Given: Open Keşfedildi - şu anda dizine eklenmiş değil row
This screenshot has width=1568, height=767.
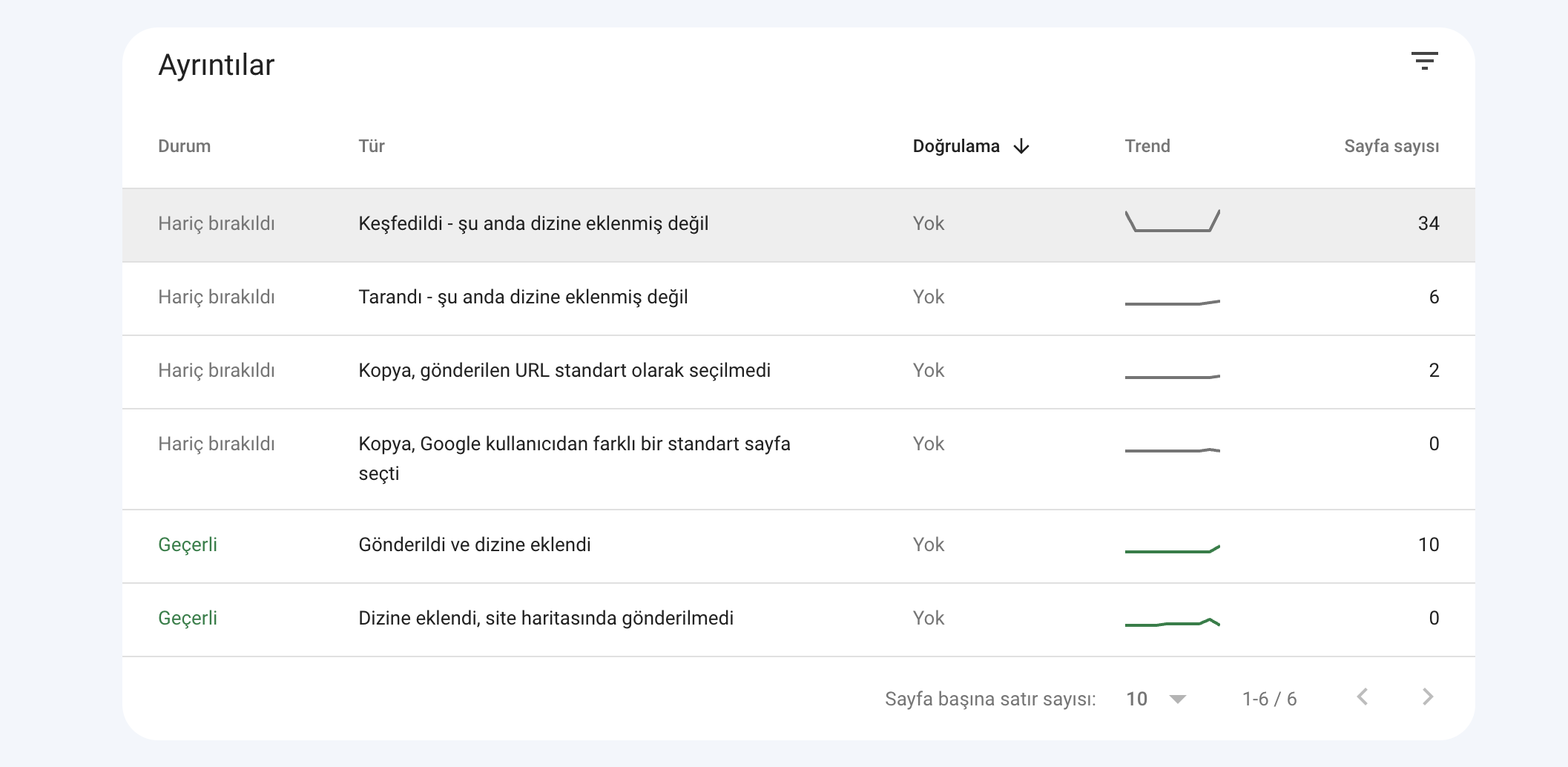Looking at the screenshot, I should pyautogui.click(x=799, y=225).
